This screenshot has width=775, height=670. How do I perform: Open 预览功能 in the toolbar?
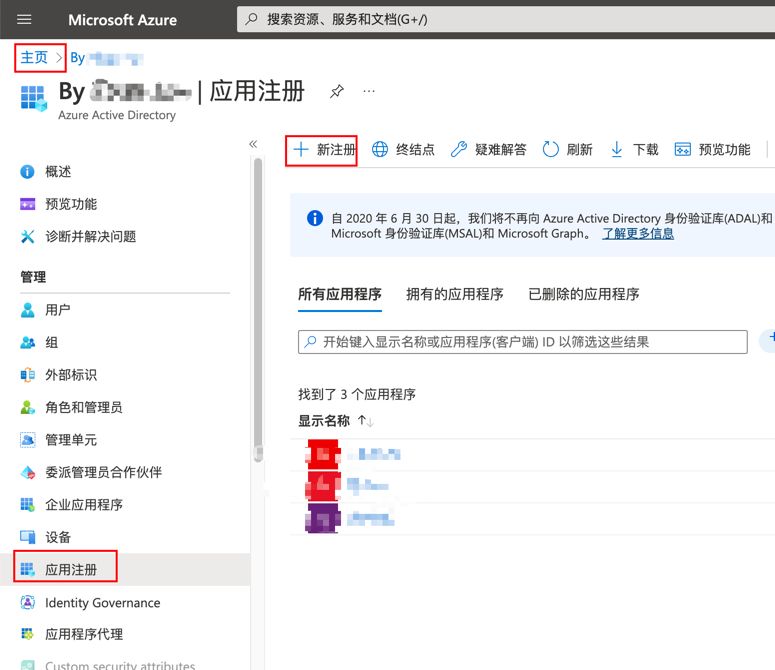(712, 149)
